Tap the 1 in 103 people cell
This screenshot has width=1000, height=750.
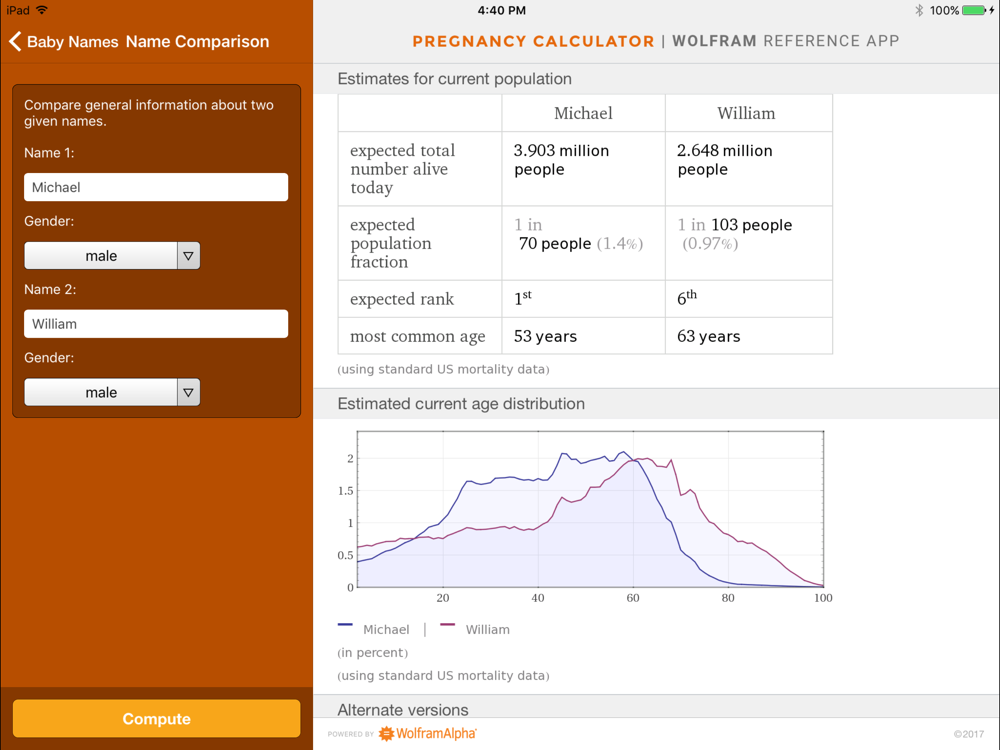click(x=749, y=243)
